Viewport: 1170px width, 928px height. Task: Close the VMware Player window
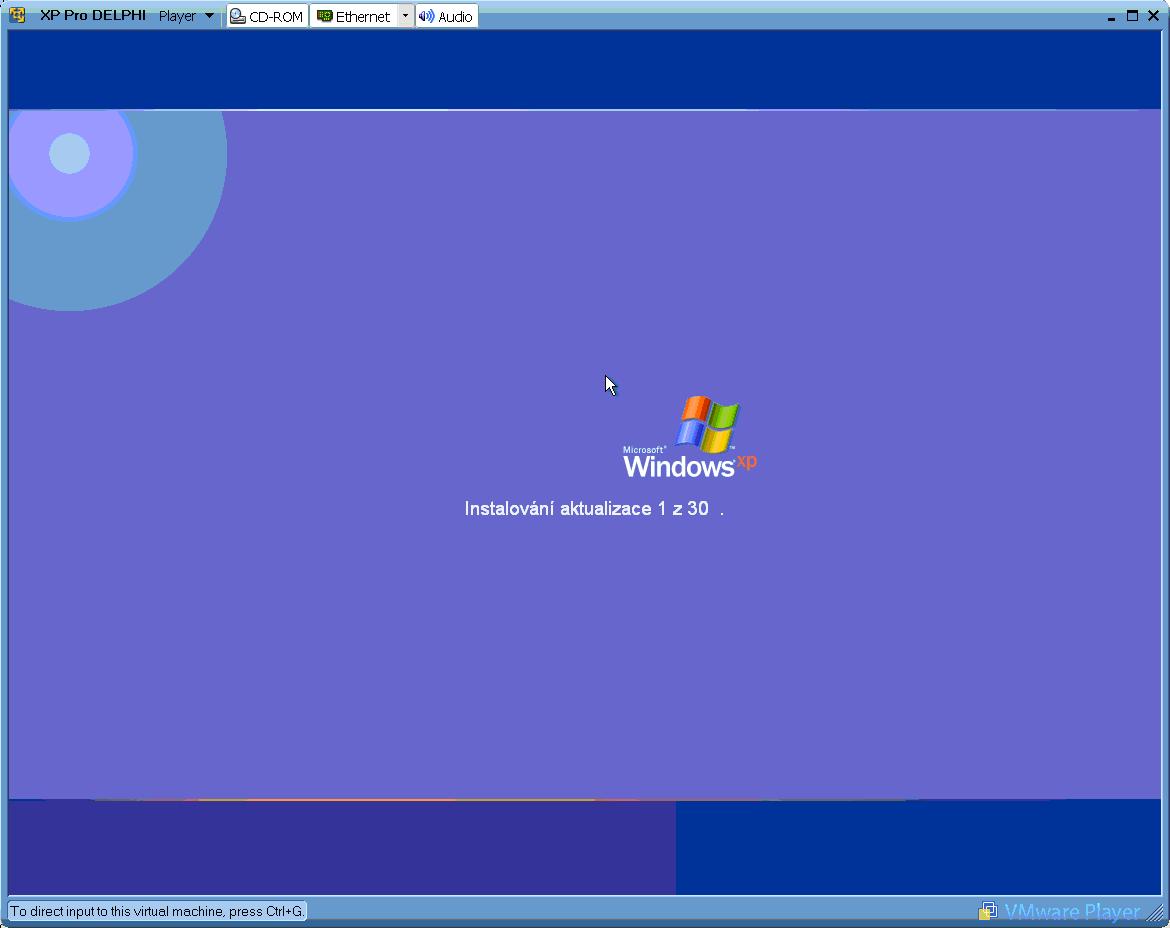click(1153, 16)
